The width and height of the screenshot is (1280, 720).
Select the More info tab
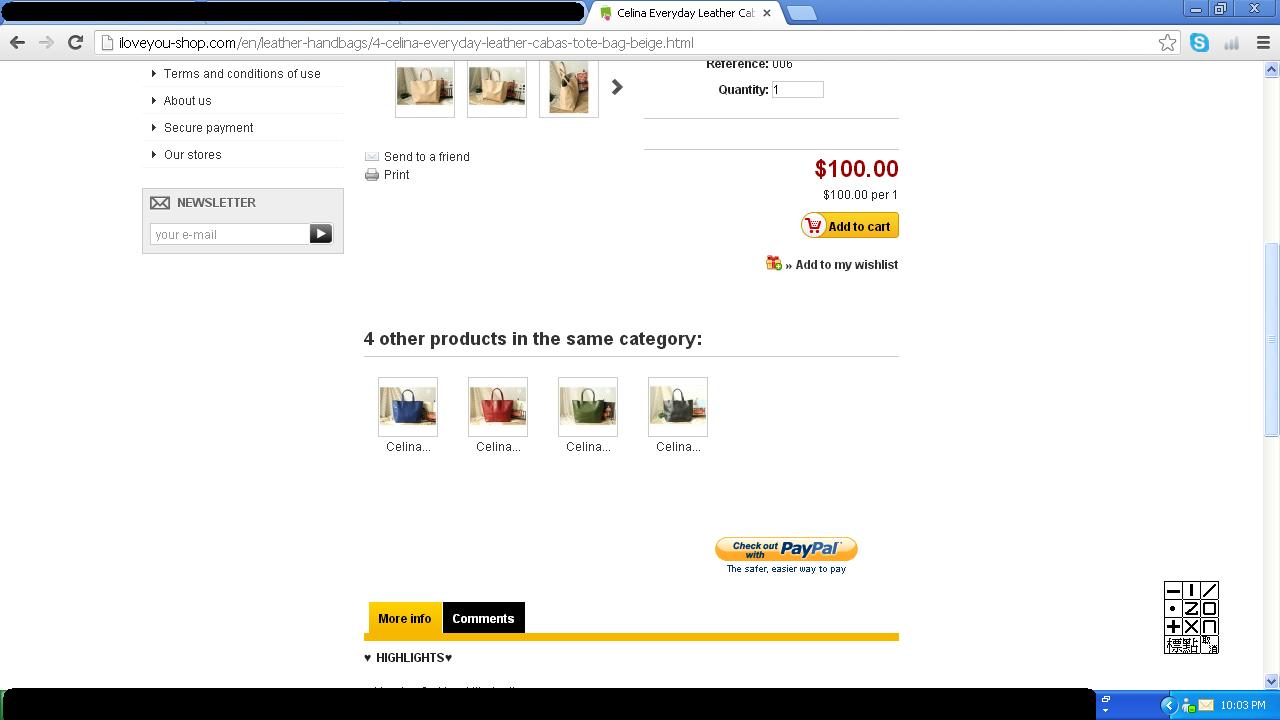(405, 618)
